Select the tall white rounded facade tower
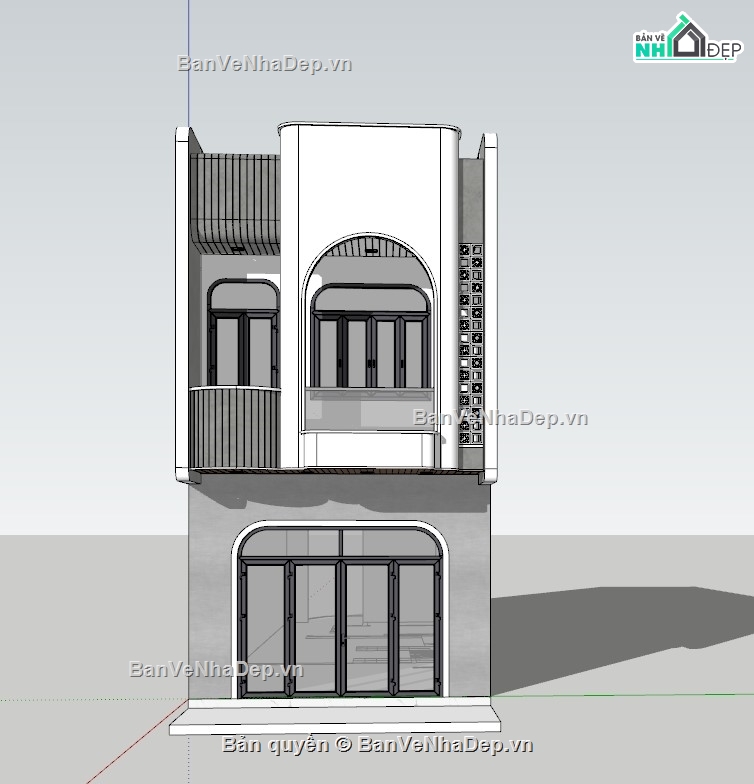This screenshot has height=784, width=754. pyautogui.click(x=369, y=295)
